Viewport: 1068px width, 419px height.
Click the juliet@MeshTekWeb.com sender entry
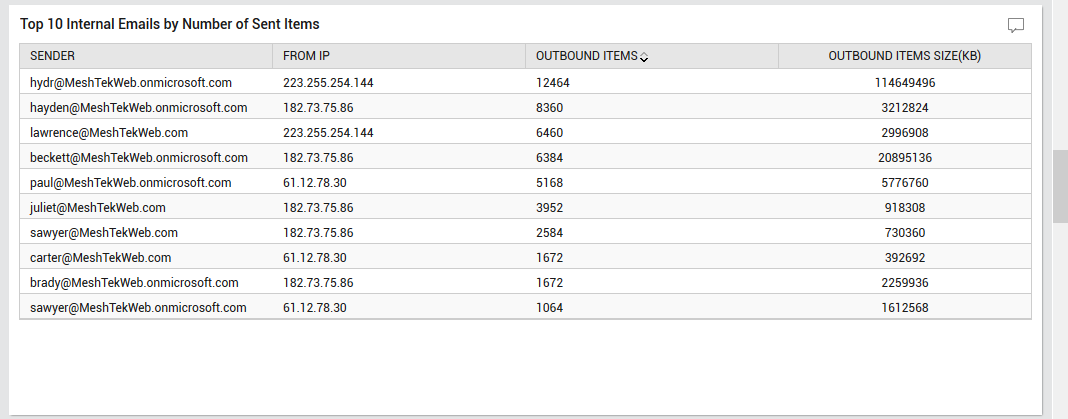pyautogui.click(x=97, y=208)
